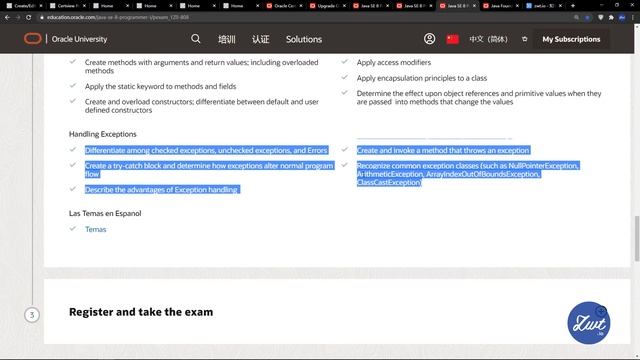Open the user account profile icon
Image resolution: width=640 pixels, height=360 pixels.
pyautogui.click(x=429, y=39)
